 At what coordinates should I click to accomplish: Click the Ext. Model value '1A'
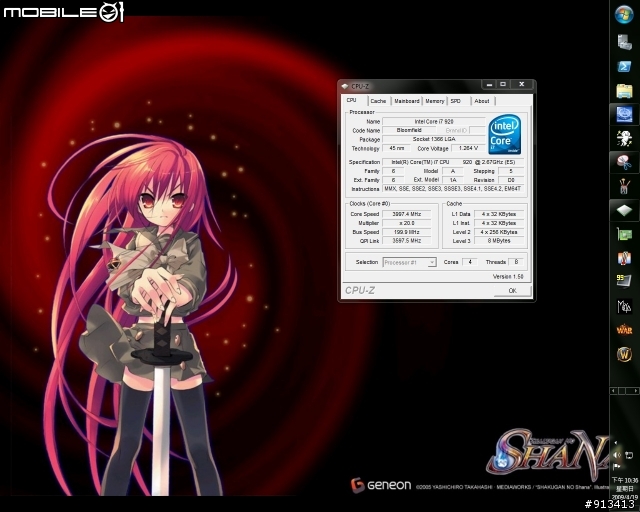453,180
